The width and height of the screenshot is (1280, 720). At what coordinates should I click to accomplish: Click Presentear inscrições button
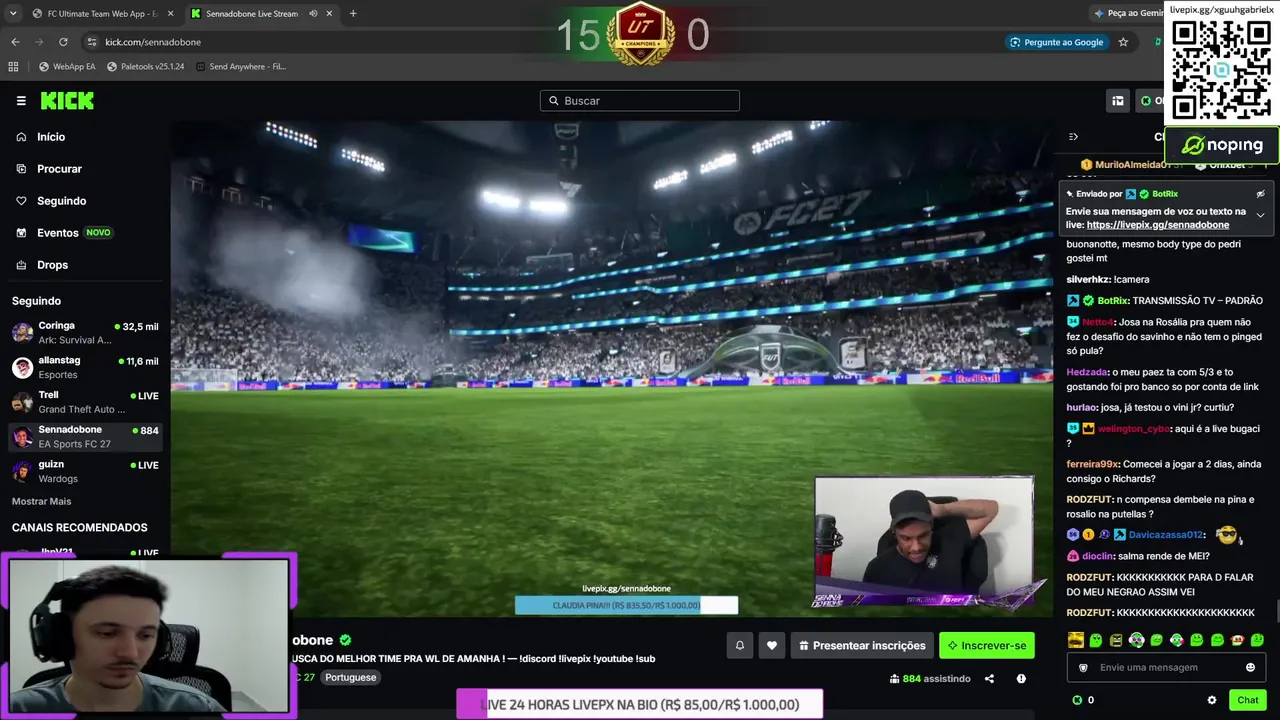tap(862, 646)
